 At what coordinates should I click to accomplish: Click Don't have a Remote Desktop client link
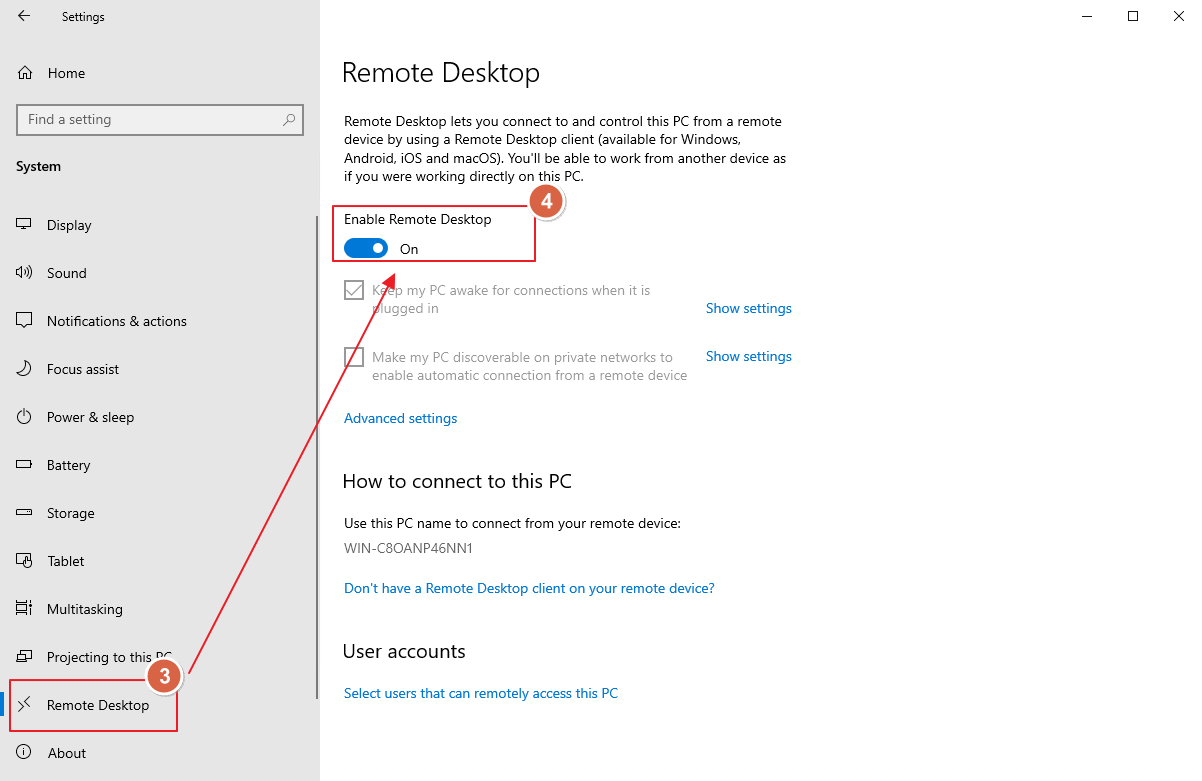click(529, 588)
